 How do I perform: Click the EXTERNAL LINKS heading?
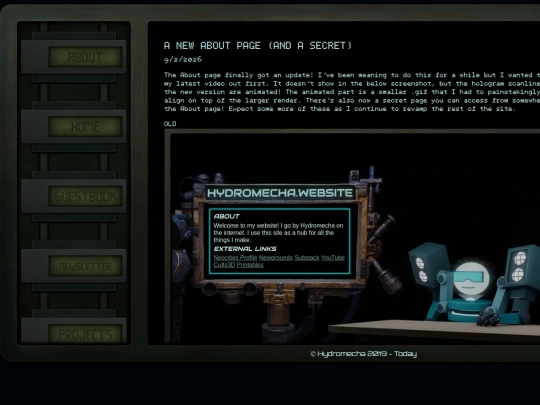tap(245, 249)
